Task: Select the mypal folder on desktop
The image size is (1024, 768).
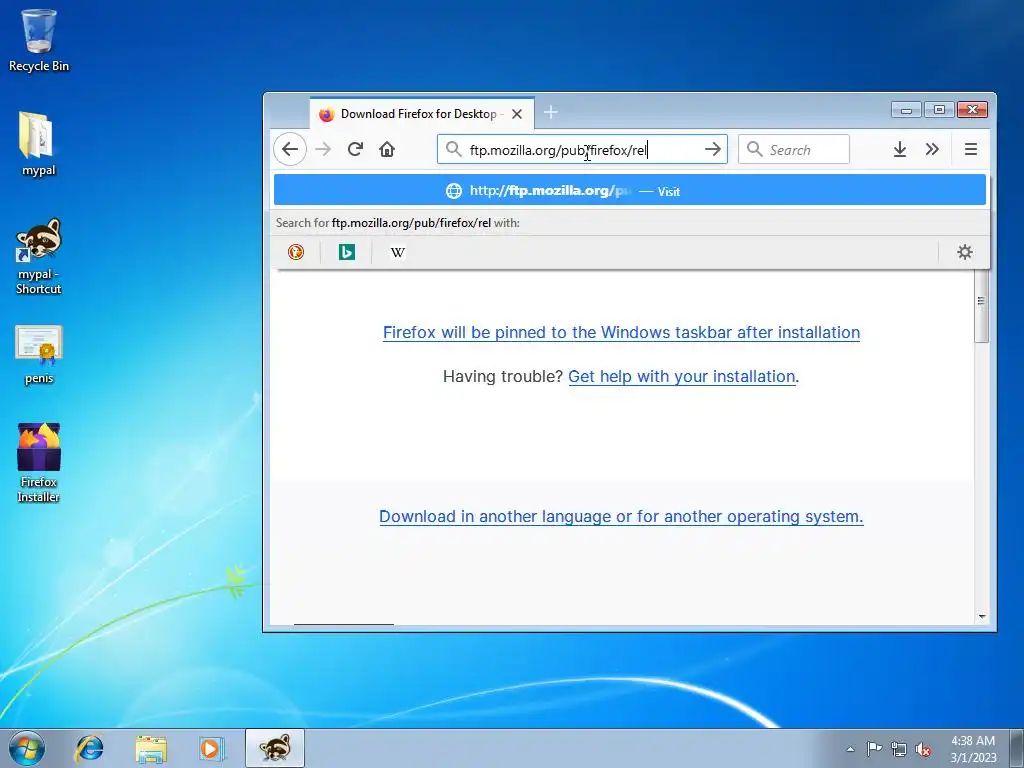Action: tap(39, 144)
